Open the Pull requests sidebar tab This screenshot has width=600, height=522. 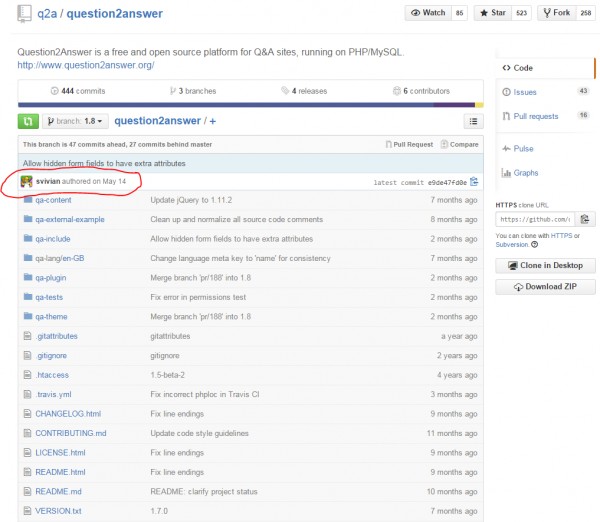(x=535, y=116)
